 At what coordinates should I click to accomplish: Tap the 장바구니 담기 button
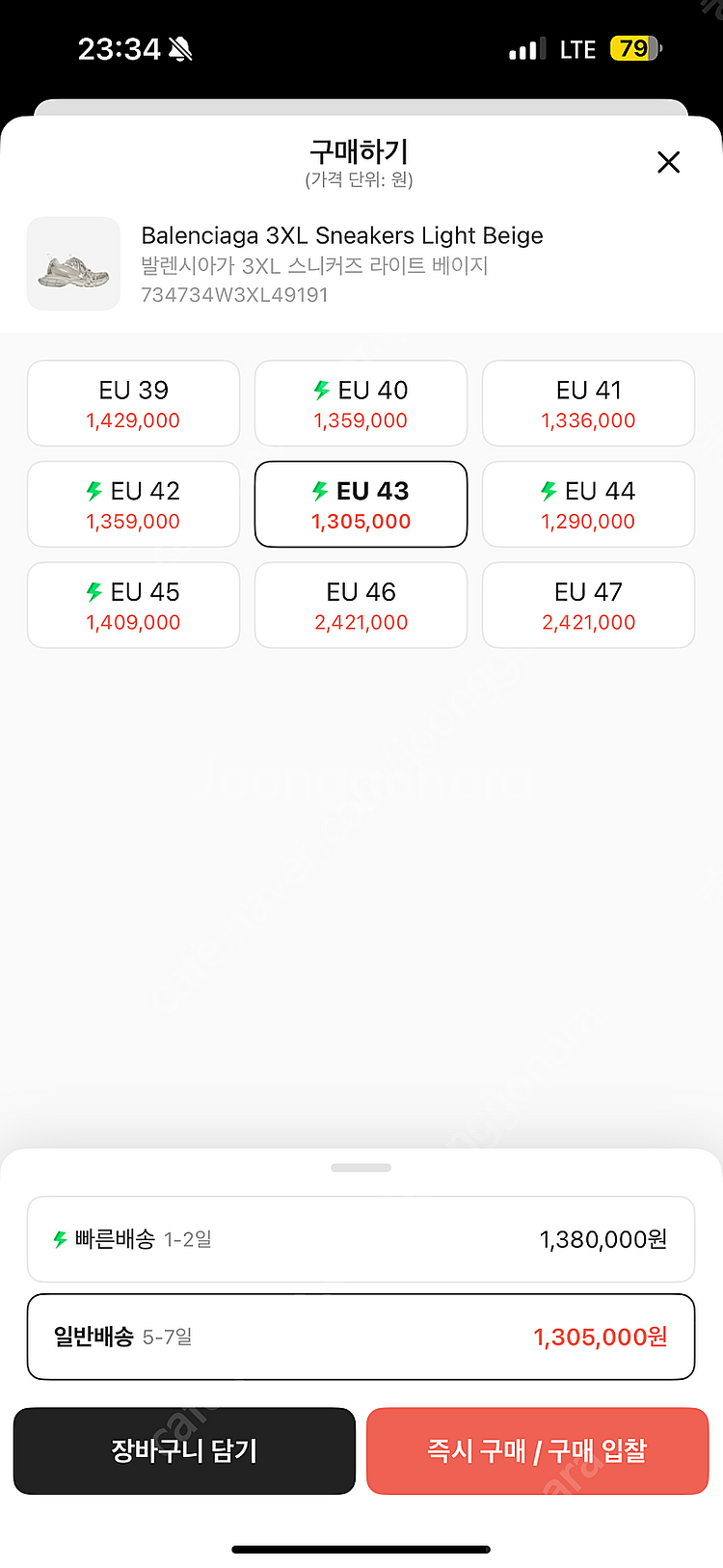(184, 1450)
